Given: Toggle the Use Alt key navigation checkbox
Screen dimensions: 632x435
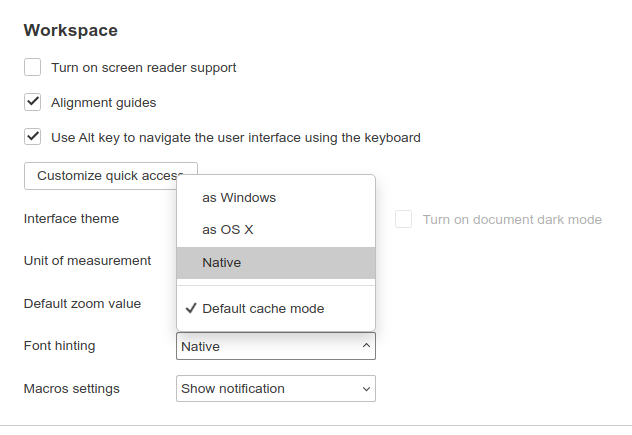Looking at the screenshot, I should point(33,137).
